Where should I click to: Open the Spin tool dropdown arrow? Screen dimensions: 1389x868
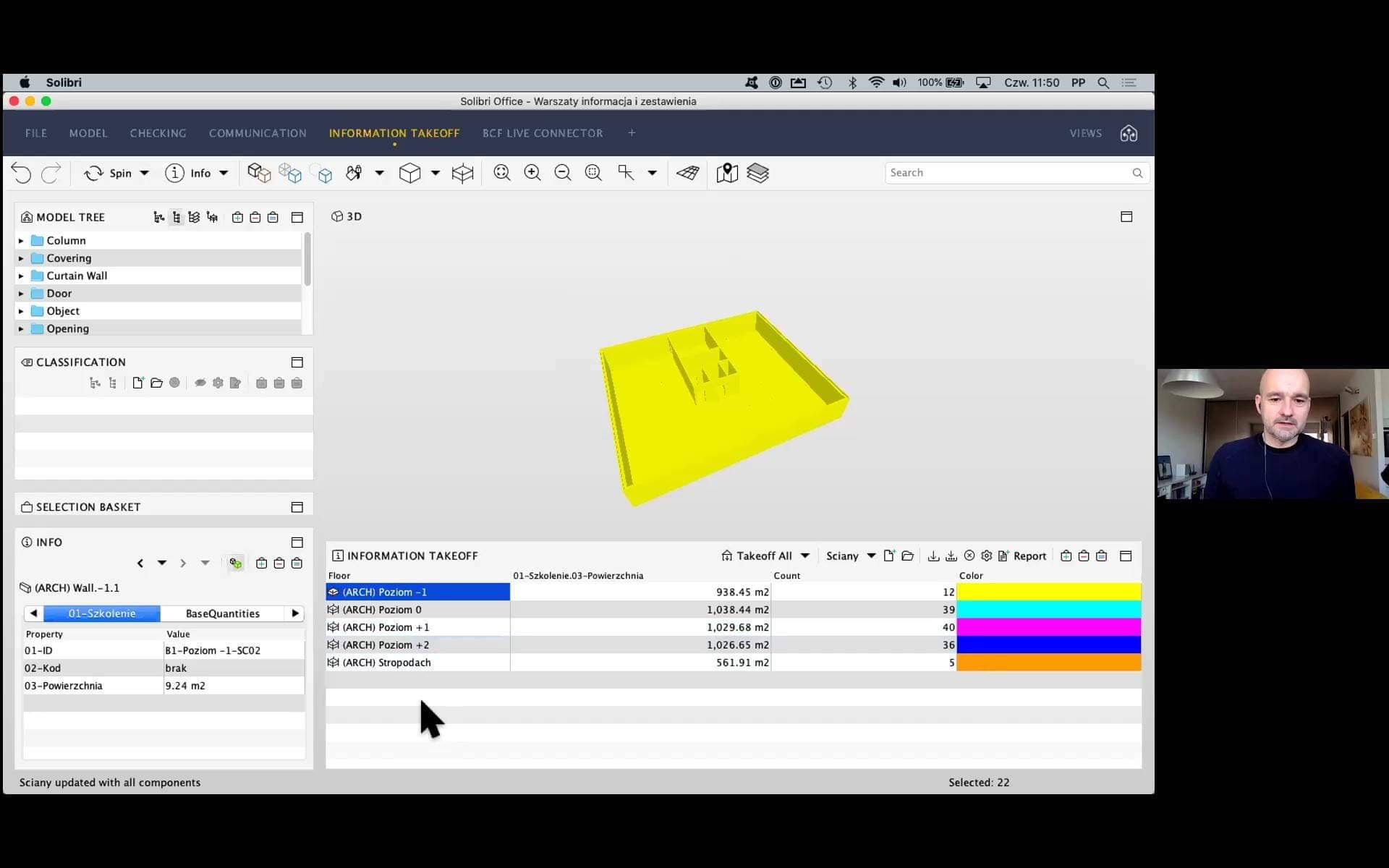click(x=145, y=173)
